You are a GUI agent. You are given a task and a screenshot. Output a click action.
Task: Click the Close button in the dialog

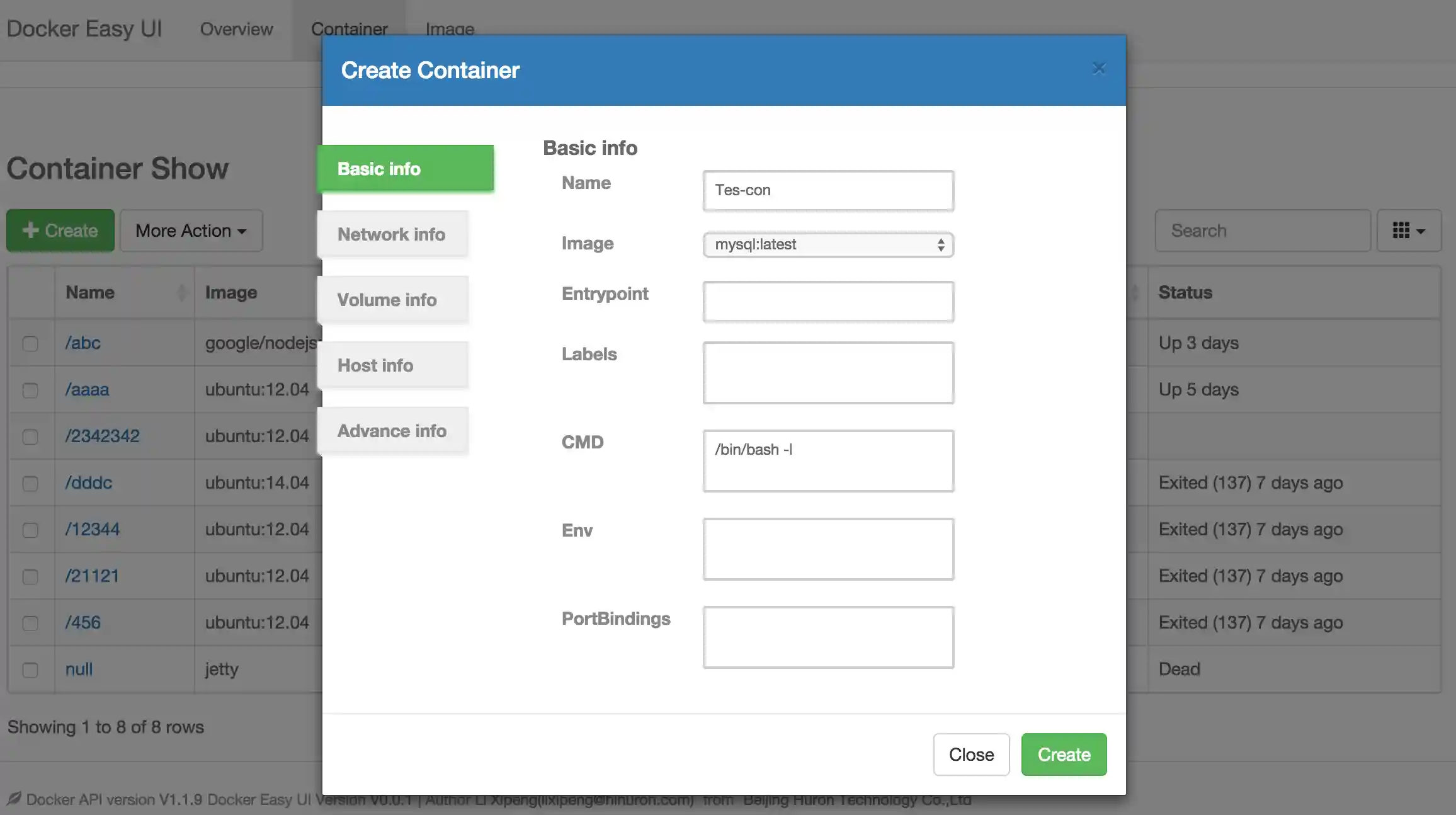click(x=971, y=755)
